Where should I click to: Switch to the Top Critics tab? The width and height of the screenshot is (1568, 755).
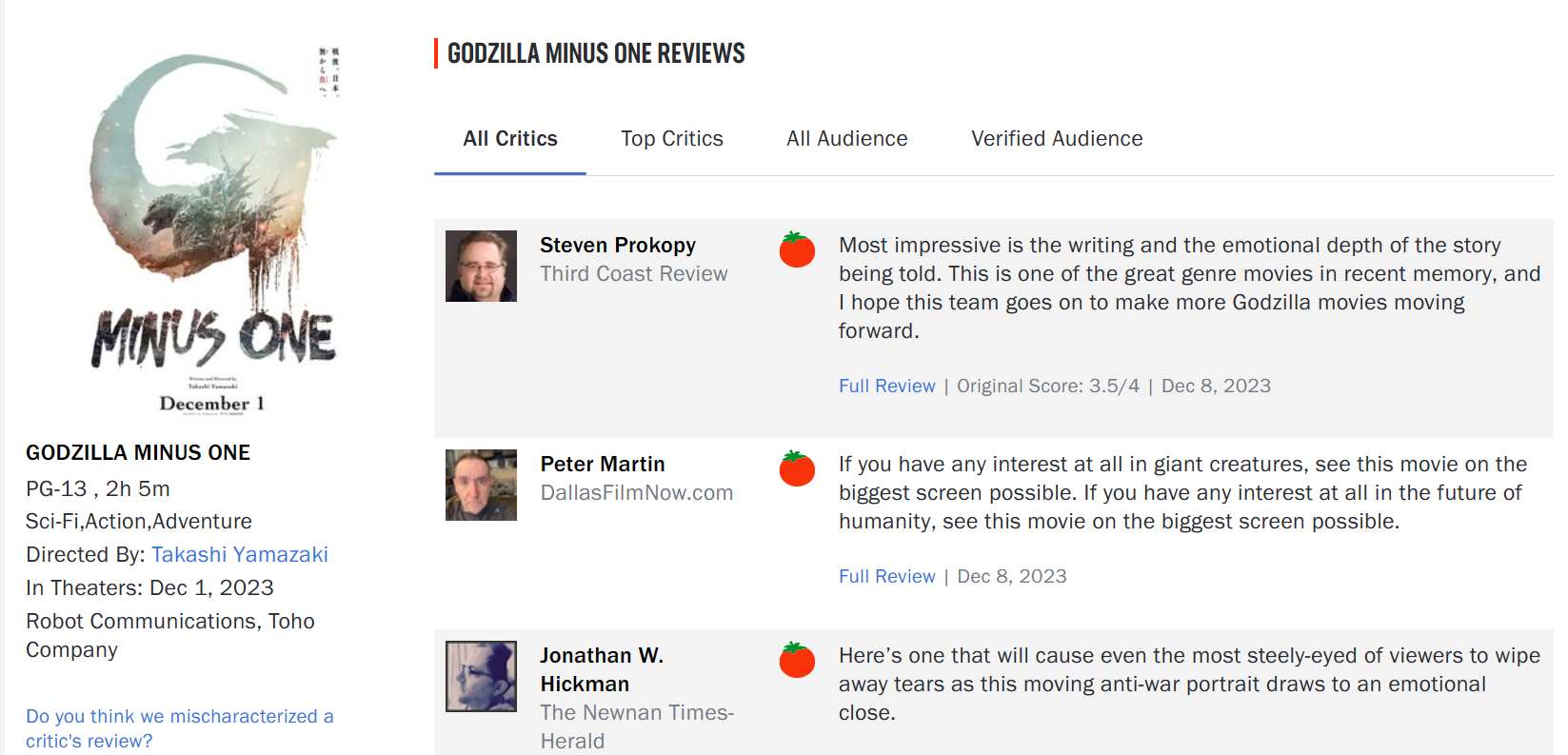point(672,139)
